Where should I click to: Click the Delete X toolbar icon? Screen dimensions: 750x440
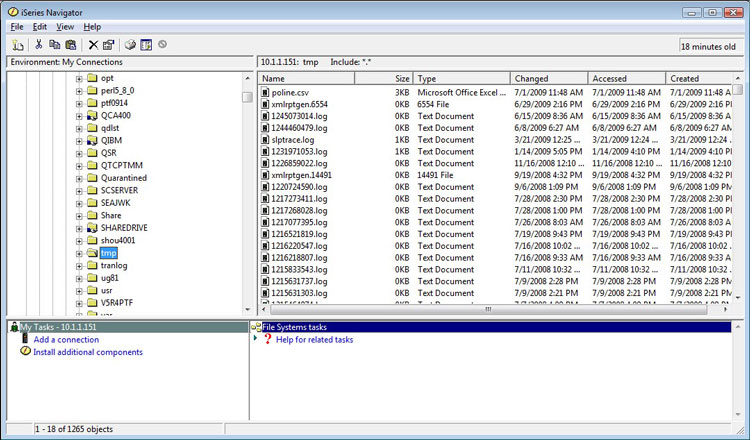[x=93, y=45]
